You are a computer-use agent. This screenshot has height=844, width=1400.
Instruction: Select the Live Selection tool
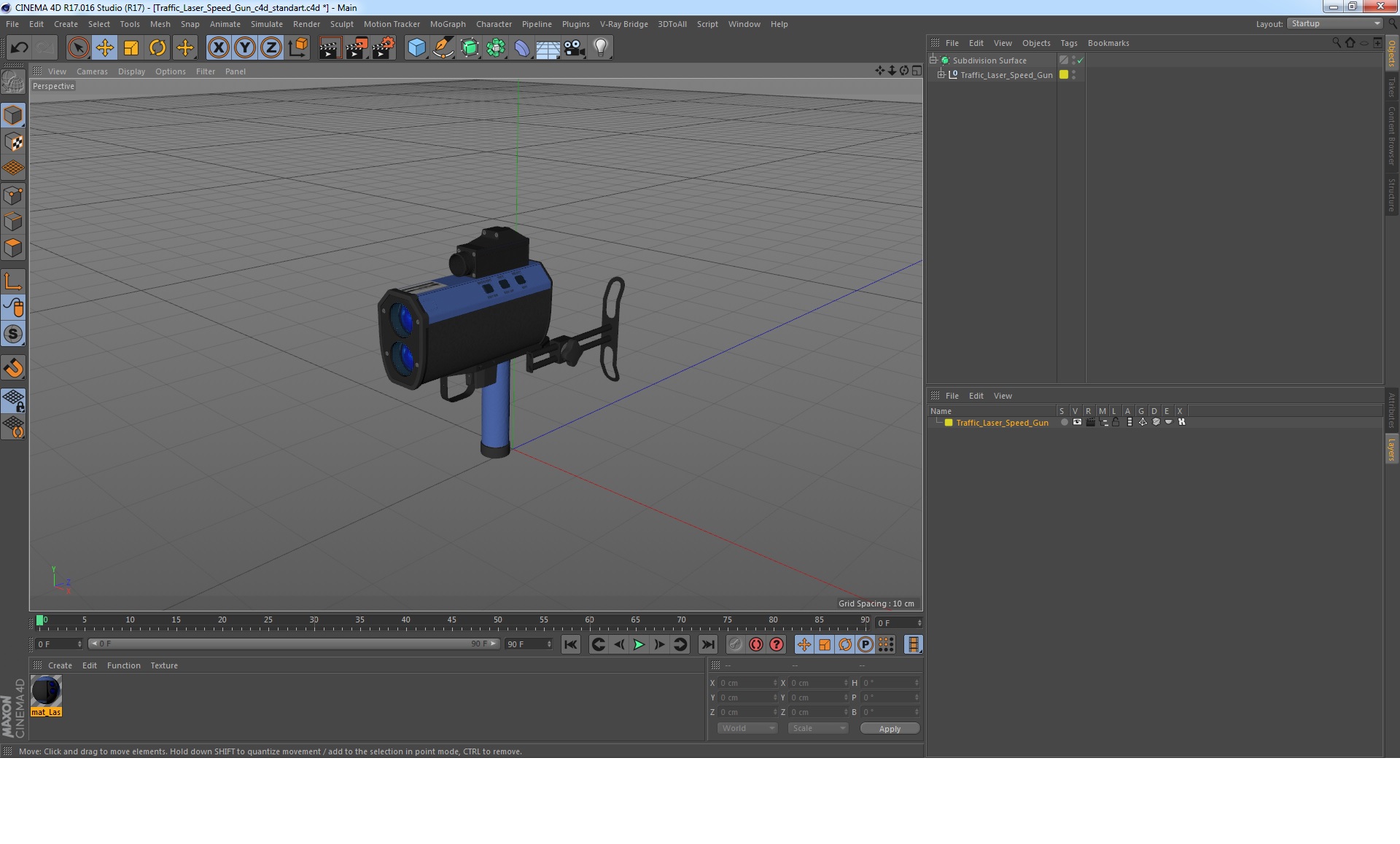(78, 48)
